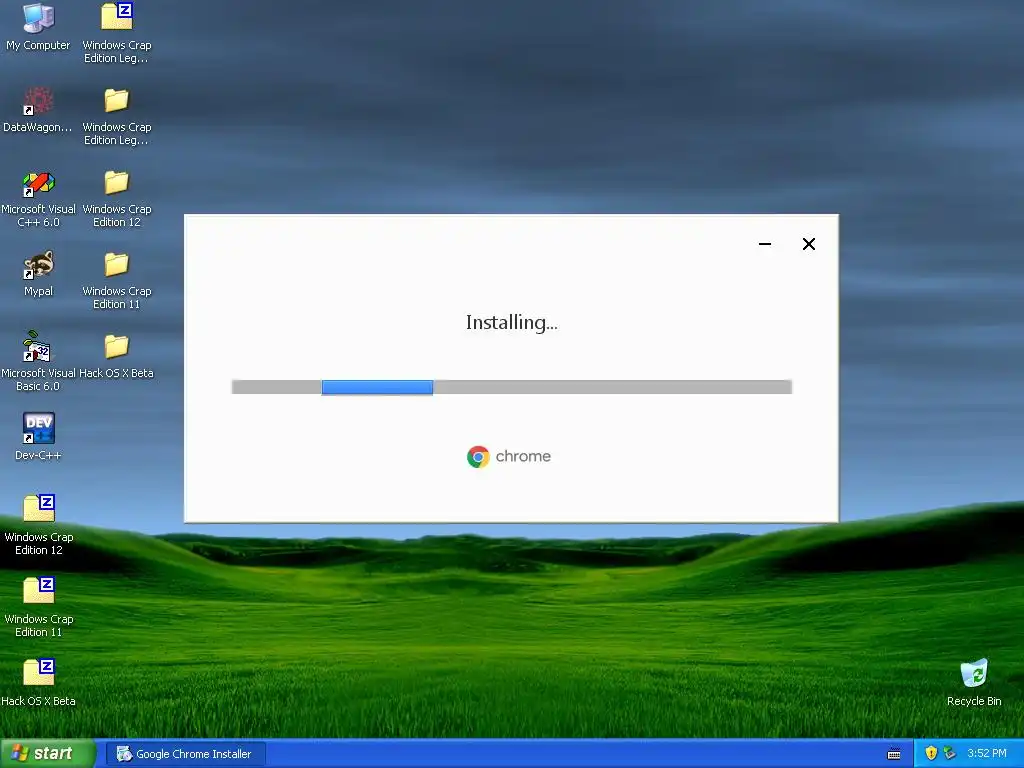Click the security shield tray icon

click(931, 753)
